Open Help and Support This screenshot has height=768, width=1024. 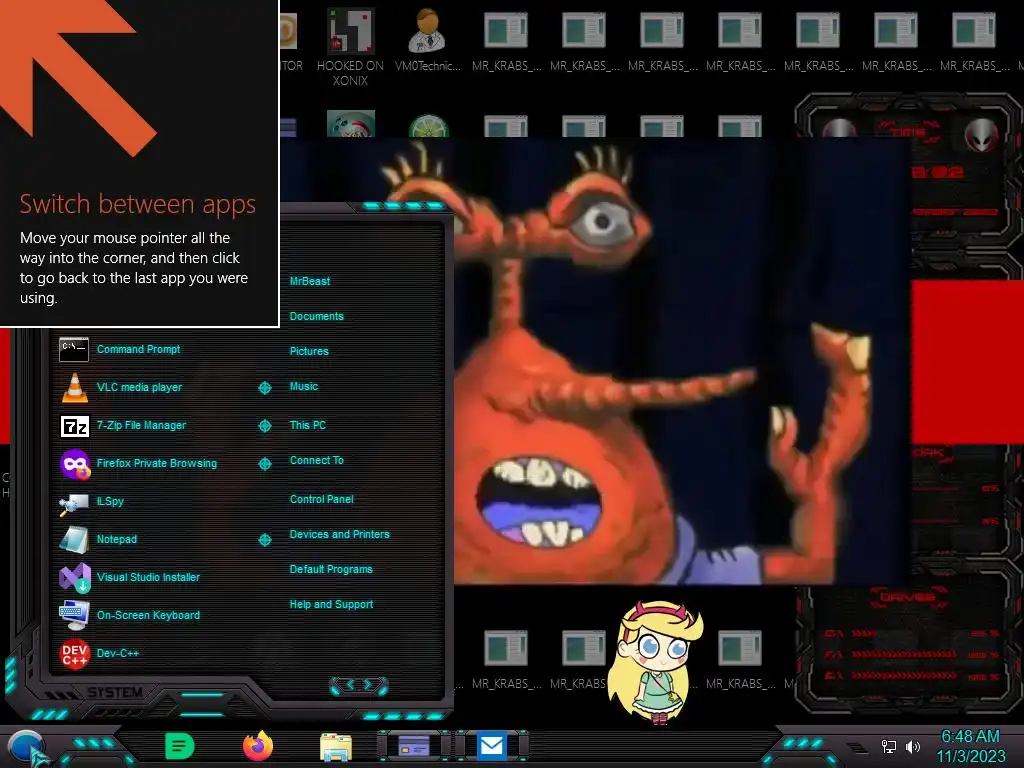[x=332, y=605]
